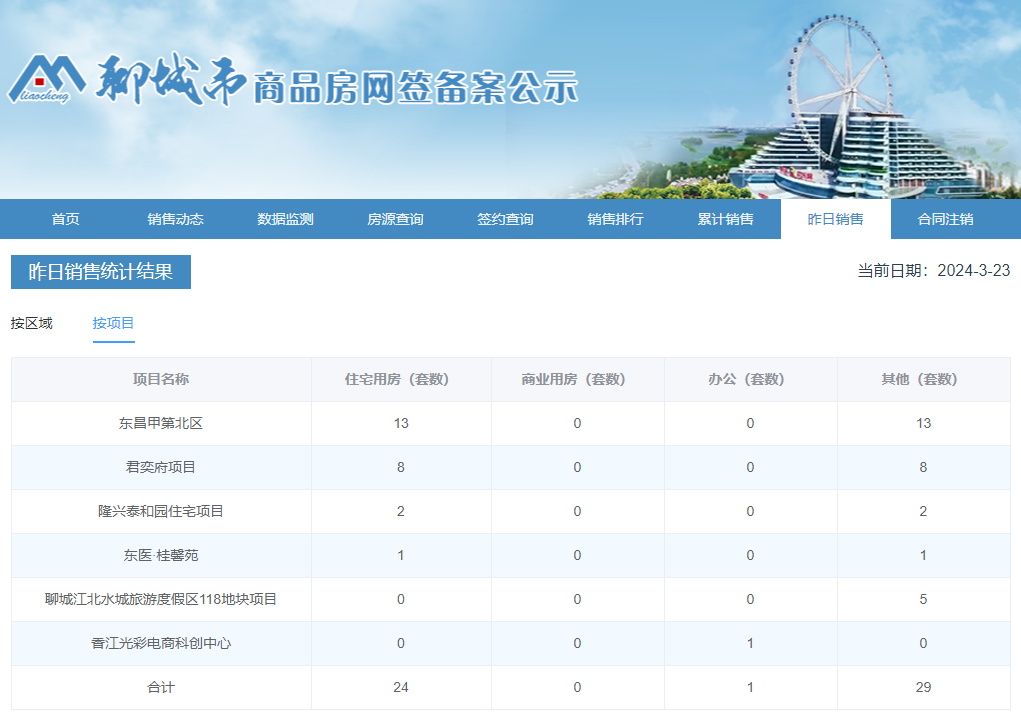Open the 签约查询 navigation item
Viewport: 1021px width, 718px height.
point(505,218)
